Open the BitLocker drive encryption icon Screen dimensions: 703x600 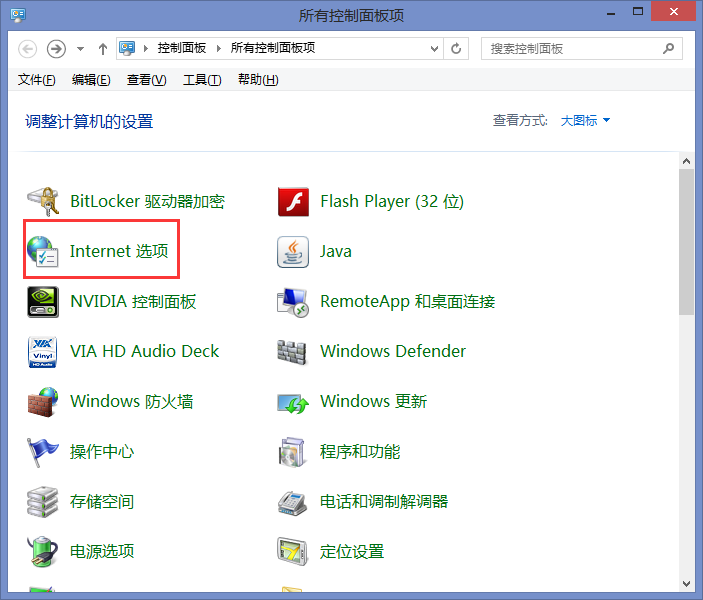click(x=43, y=202)
